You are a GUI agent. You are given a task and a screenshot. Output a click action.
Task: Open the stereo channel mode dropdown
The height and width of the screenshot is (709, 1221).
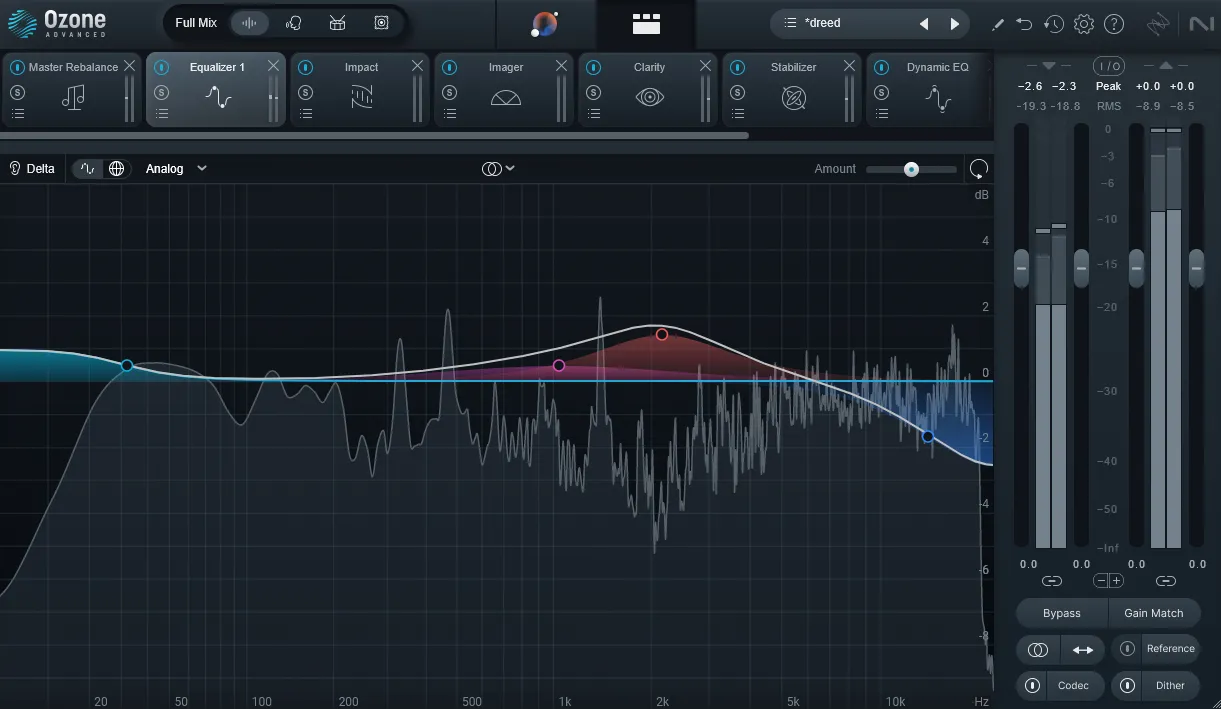[x=498, y=168]
